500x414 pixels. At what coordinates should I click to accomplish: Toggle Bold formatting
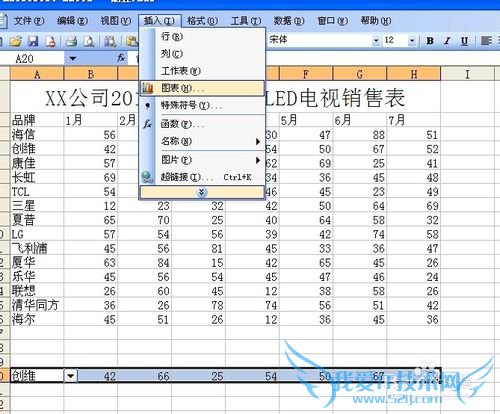point(430,41)
